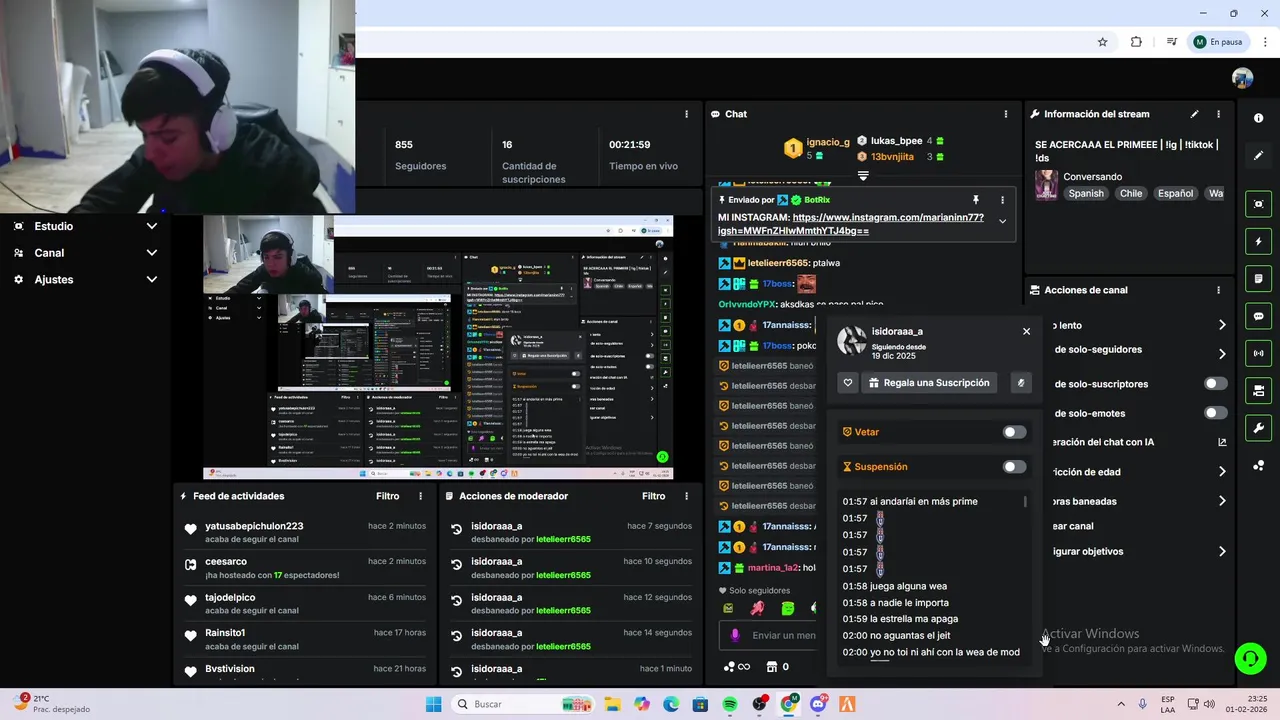The height and width of the screenshot is (720, 1280).
Task: Click the En pausa profile button
Action: [x=1217, y=42]
